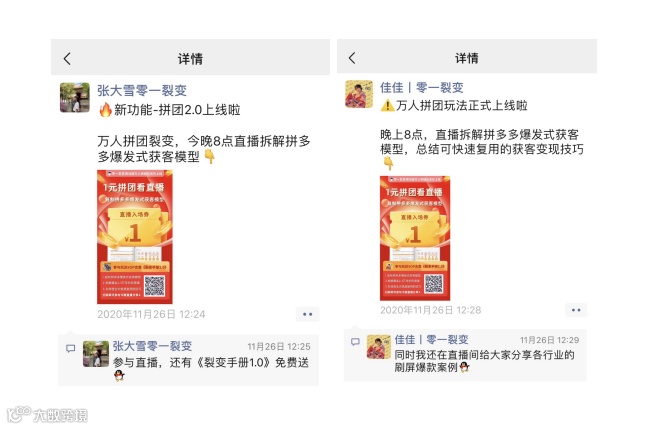The height and width of the screenshot is (429, 658).
Task: Click post text 万人拼团玩法正式上线啦
Action: (x=454, y=105)
